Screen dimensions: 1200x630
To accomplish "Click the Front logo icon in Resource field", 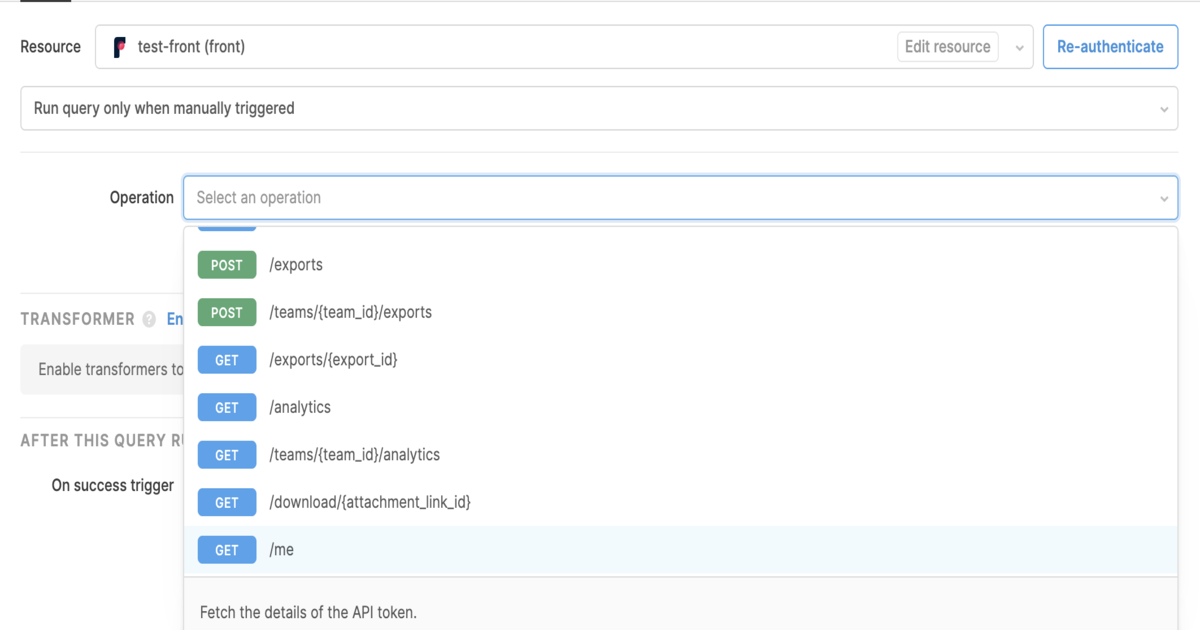I will coord(120,47).
